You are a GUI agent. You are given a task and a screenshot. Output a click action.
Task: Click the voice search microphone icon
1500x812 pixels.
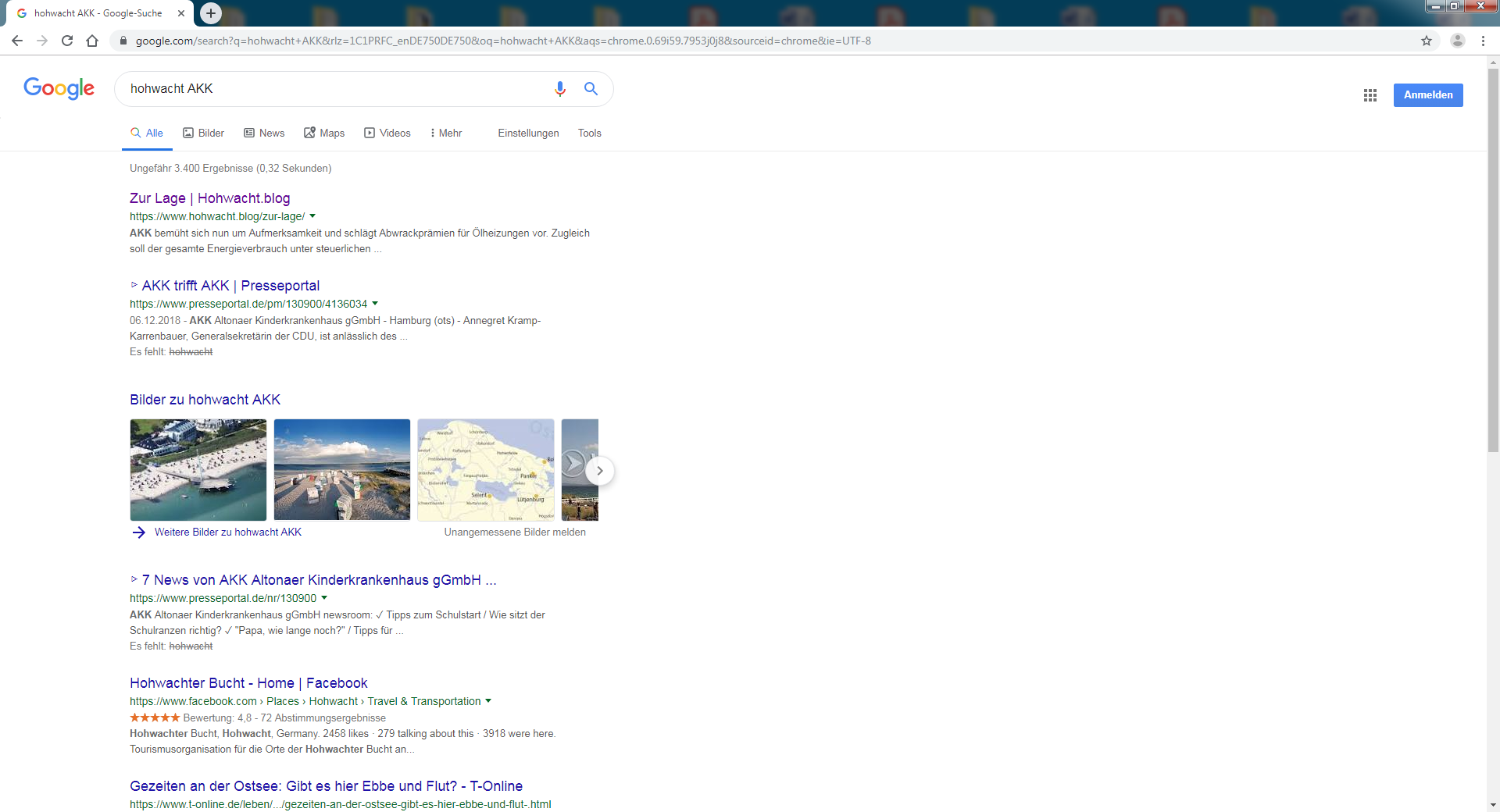coord(559,89)
